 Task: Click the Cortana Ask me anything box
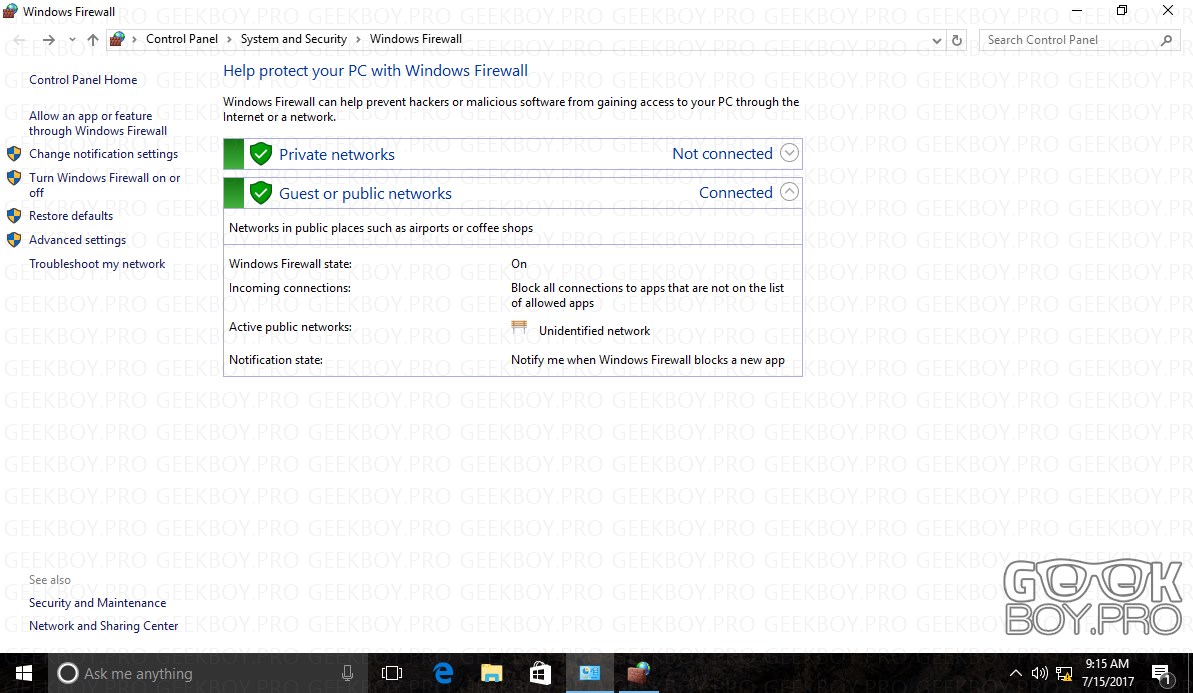click(208, 673)
